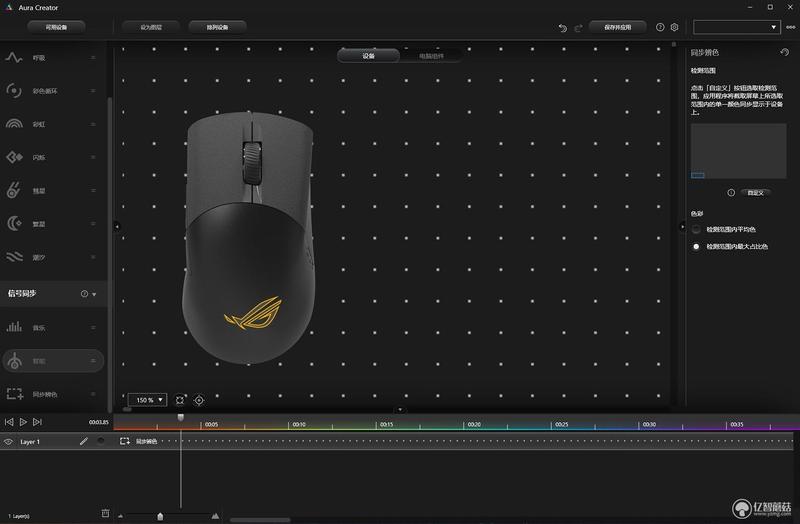
Task: Click the blue detection rectangle in preview
Action: coord(697,175)
